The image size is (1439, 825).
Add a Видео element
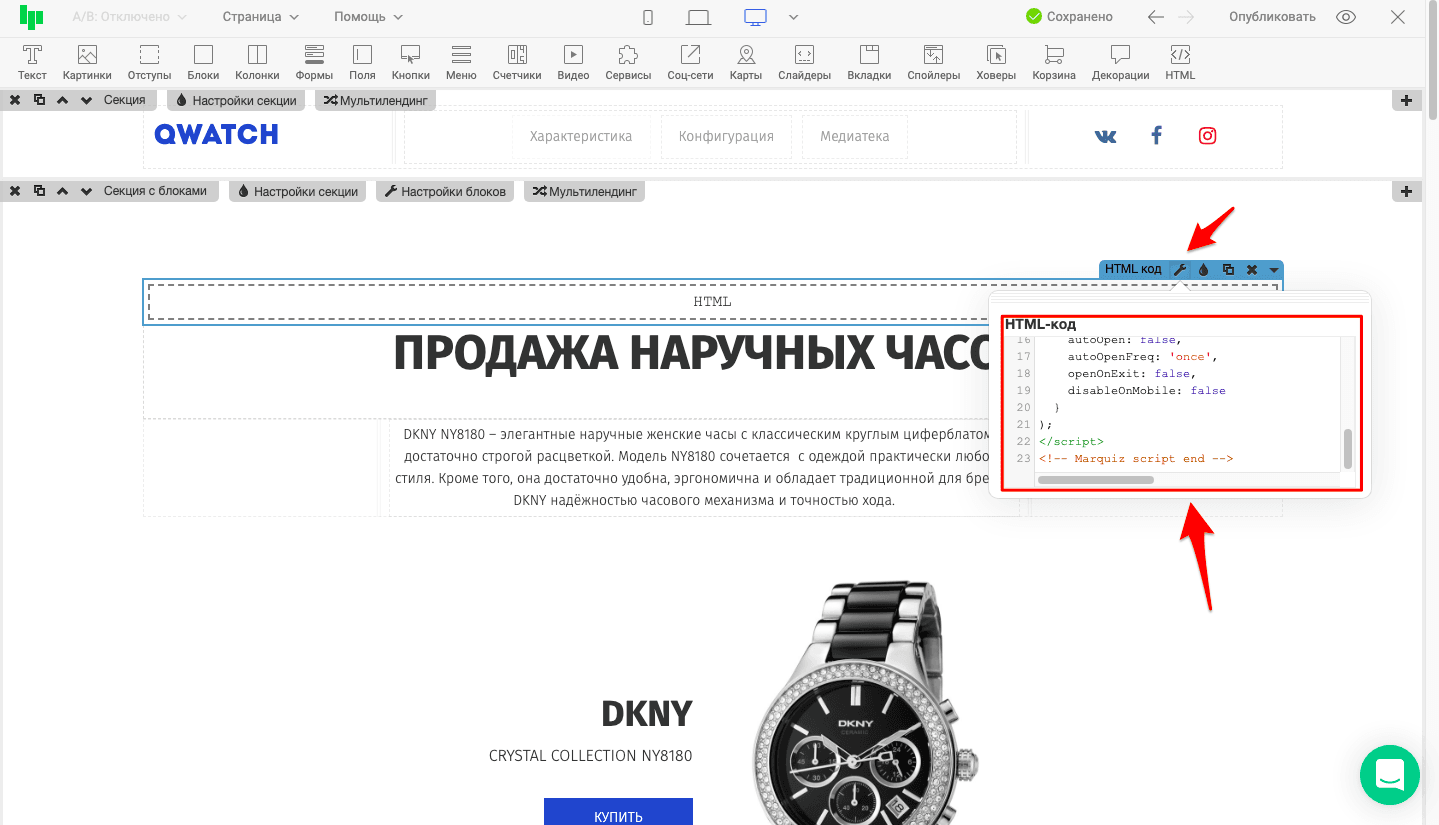[x=573, y=62]
